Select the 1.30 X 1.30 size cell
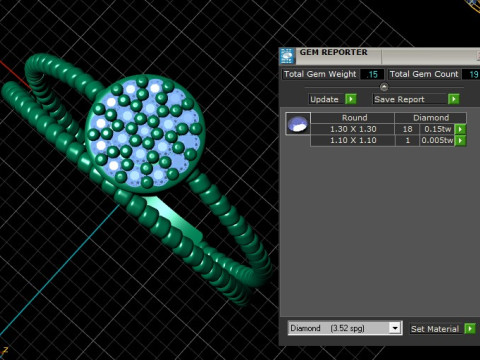The image size is (480, 360). pos(353,129)
